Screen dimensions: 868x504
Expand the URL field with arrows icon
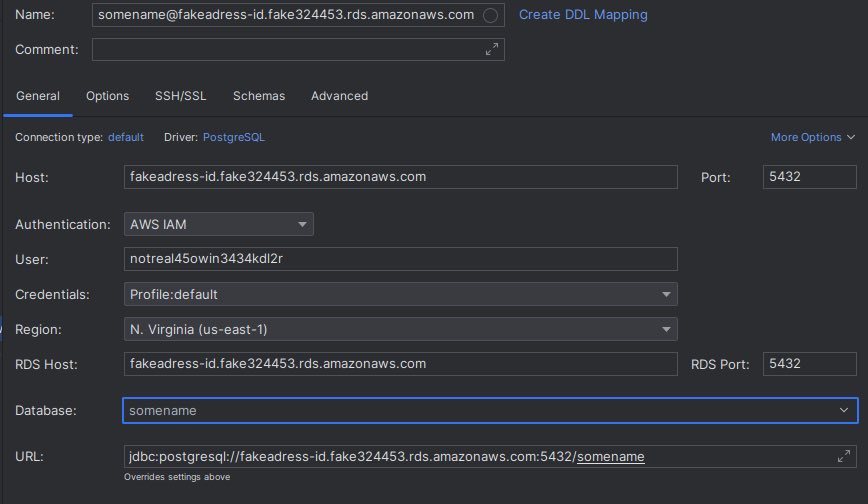pyautogui.click(x=844, y=456)
